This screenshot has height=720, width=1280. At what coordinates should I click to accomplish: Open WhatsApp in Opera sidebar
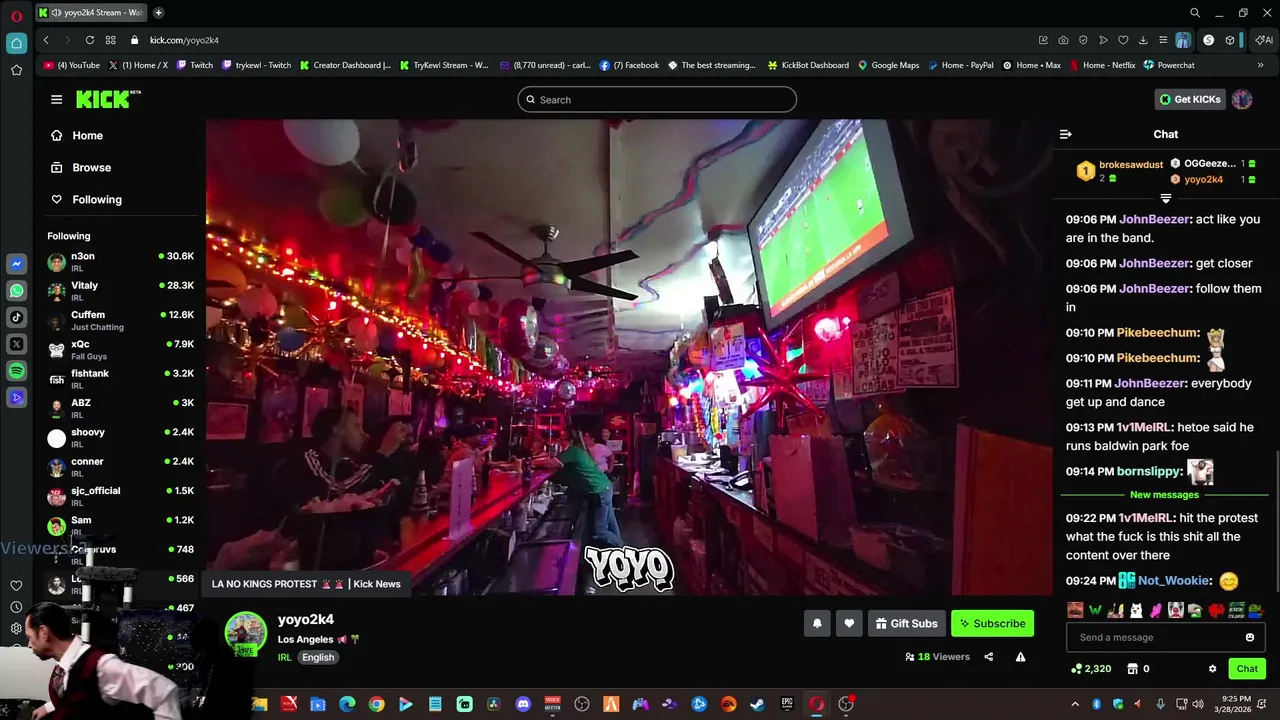pyautogui.click(x=16, y=291)
